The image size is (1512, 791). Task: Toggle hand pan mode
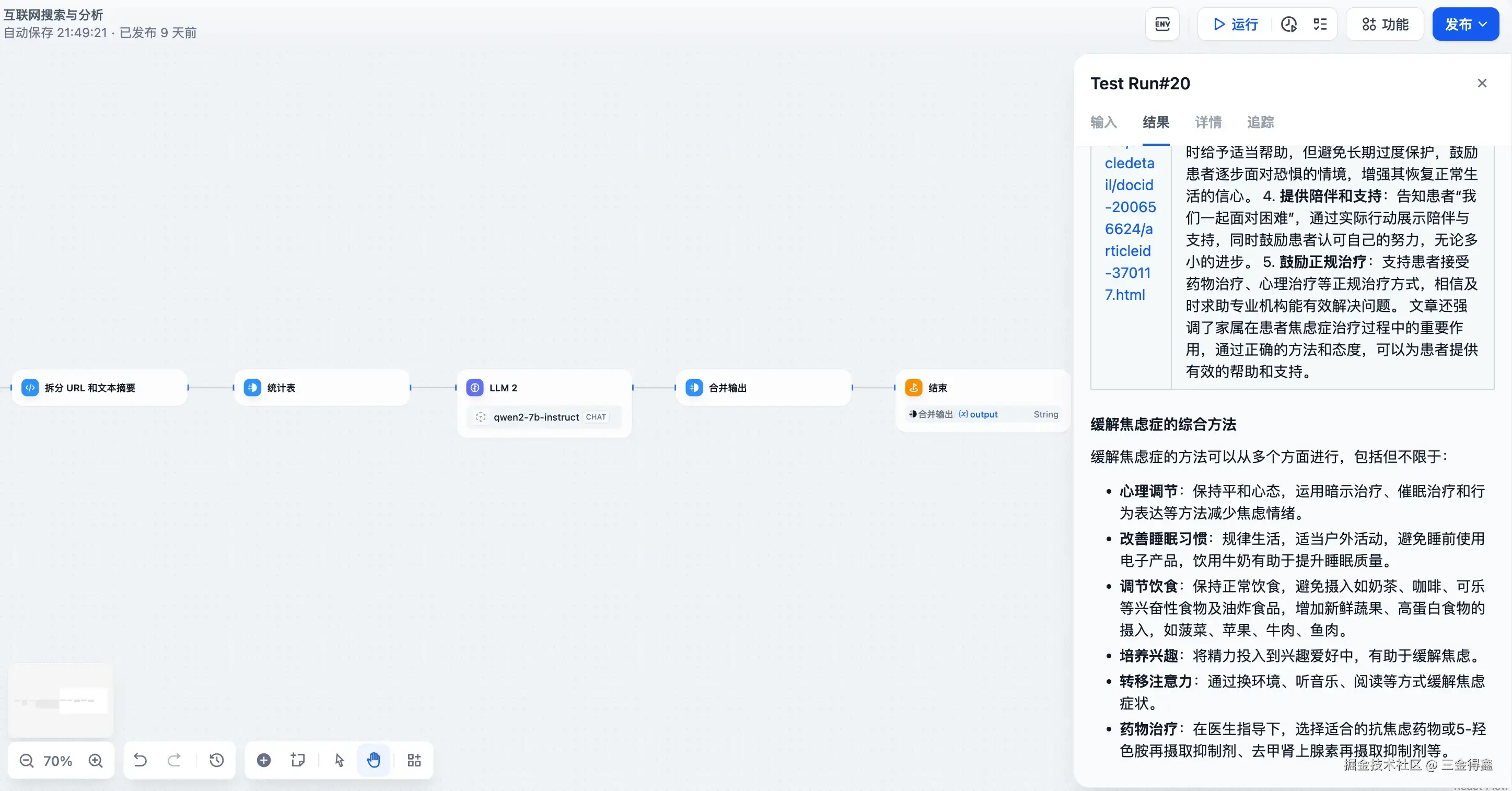(374, 761)
